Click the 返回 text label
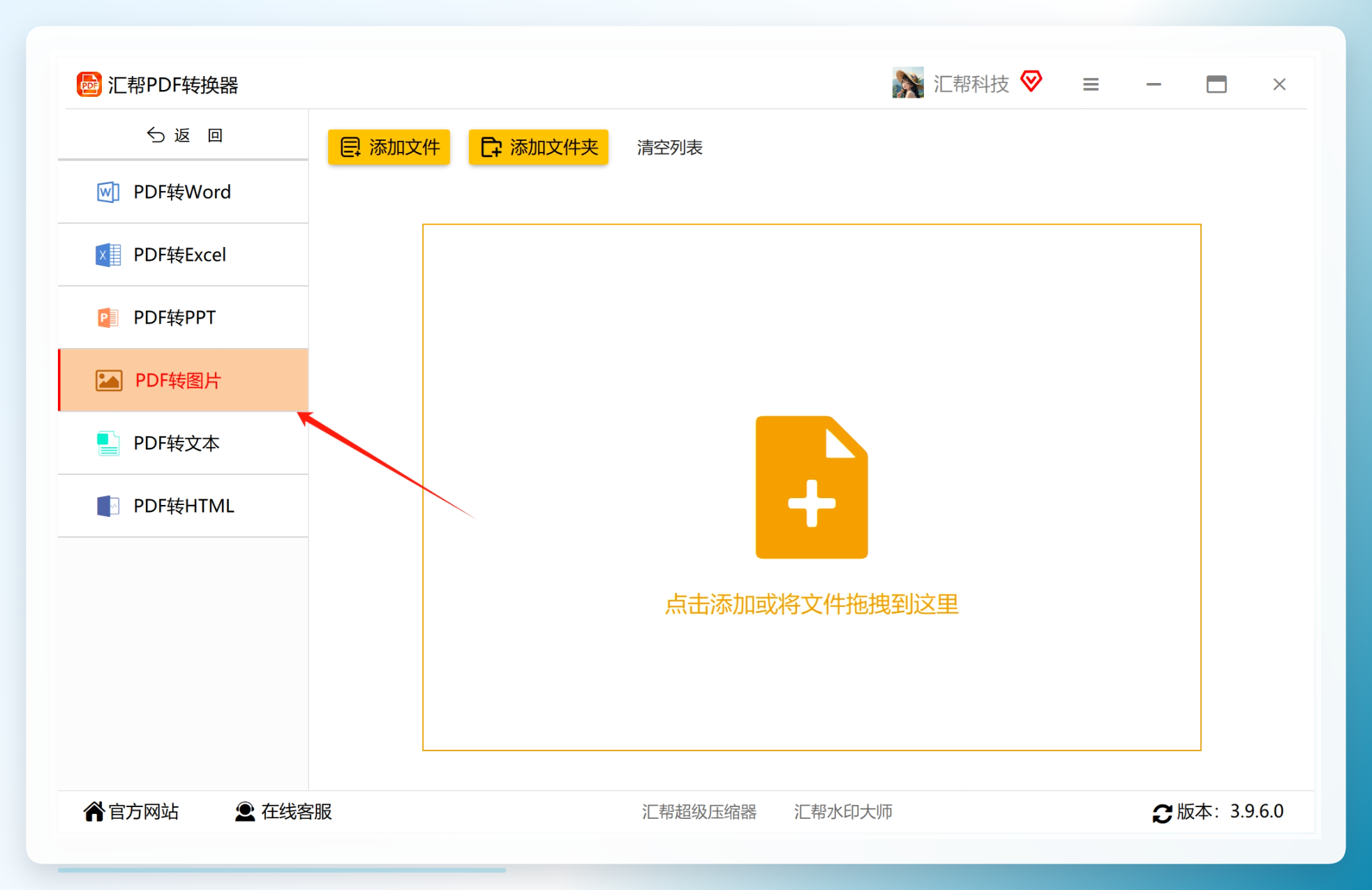The height and width of the screenshot is (890, 1372). tap(198, 135)
